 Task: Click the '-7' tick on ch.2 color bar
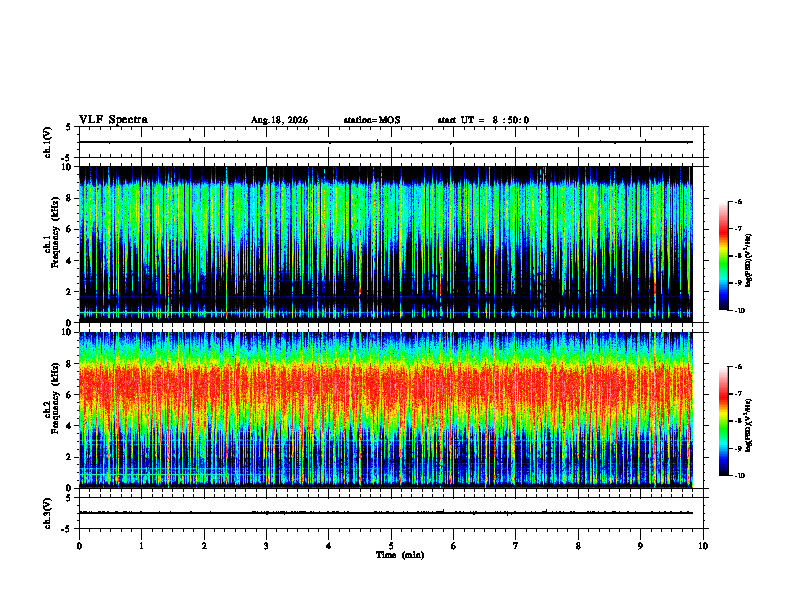(738, 394)
